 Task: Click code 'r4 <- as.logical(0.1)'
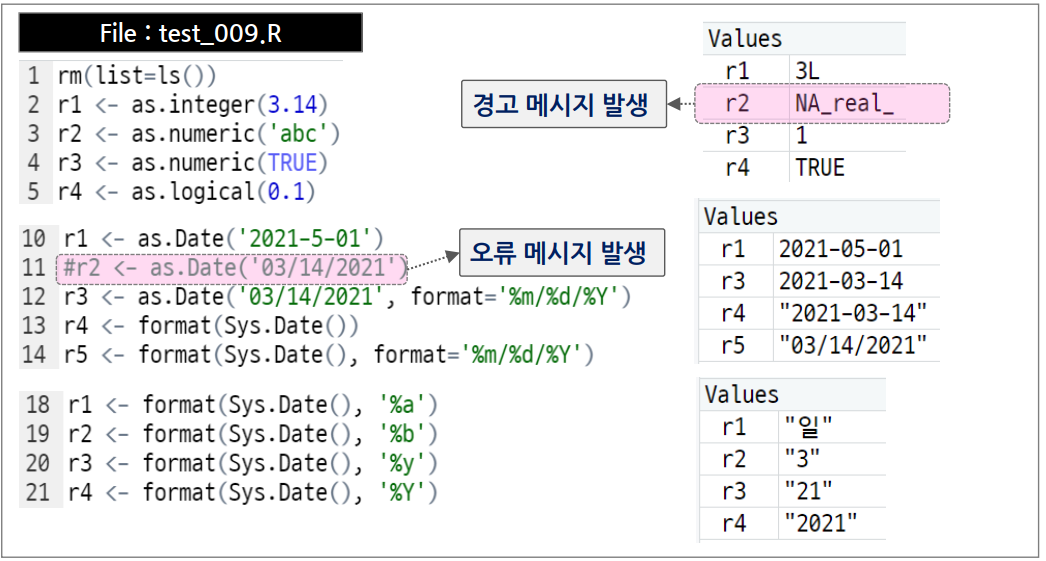tap(186, 192)
